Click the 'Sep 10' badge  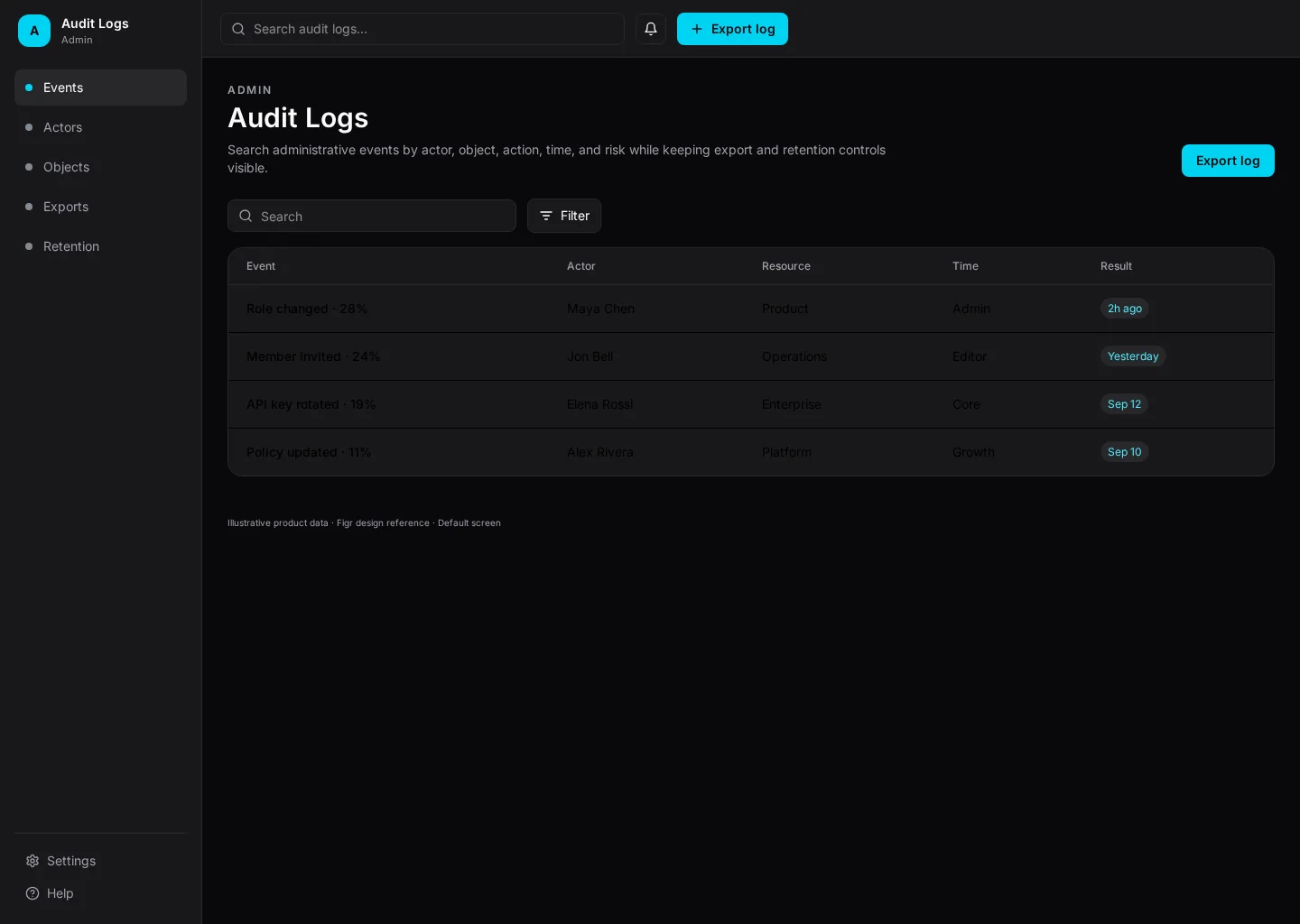(x=1125, y=452)
